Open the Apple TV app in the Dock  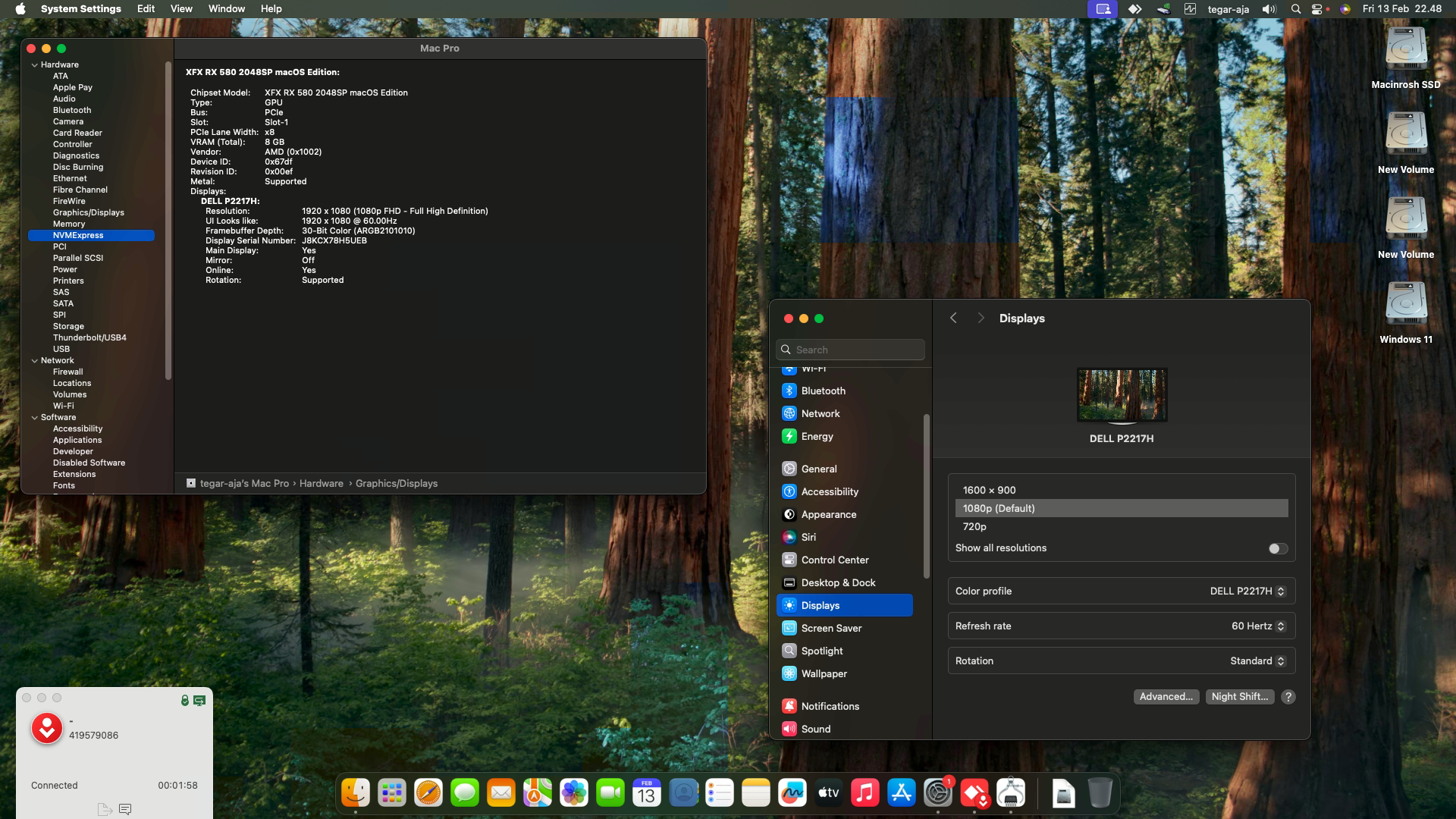tap(829, 793)
